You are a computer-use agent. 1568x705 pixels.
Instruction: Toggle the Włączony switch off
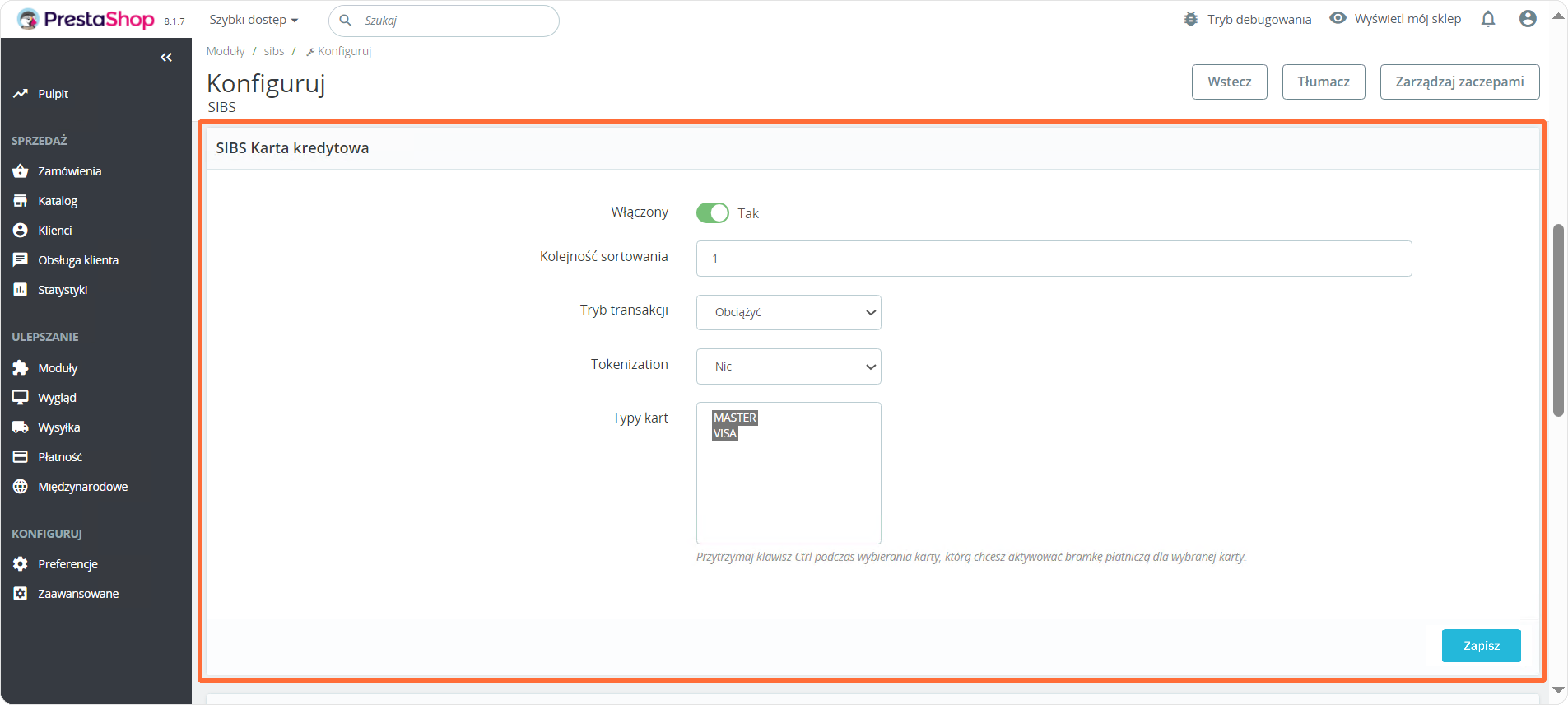click(x=712, y=213)
